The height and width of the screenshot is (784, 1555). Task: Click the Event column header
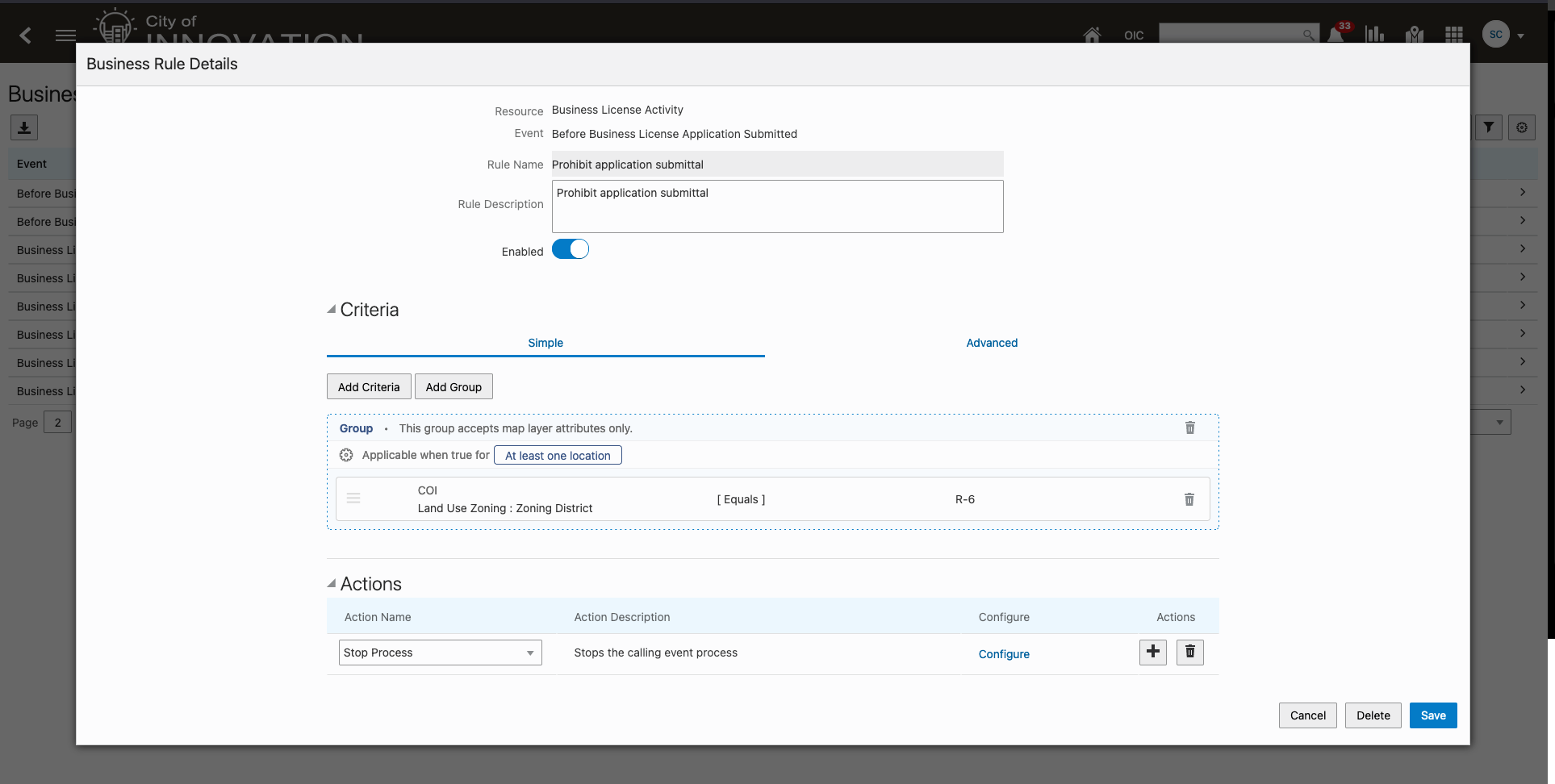(31, 164)
